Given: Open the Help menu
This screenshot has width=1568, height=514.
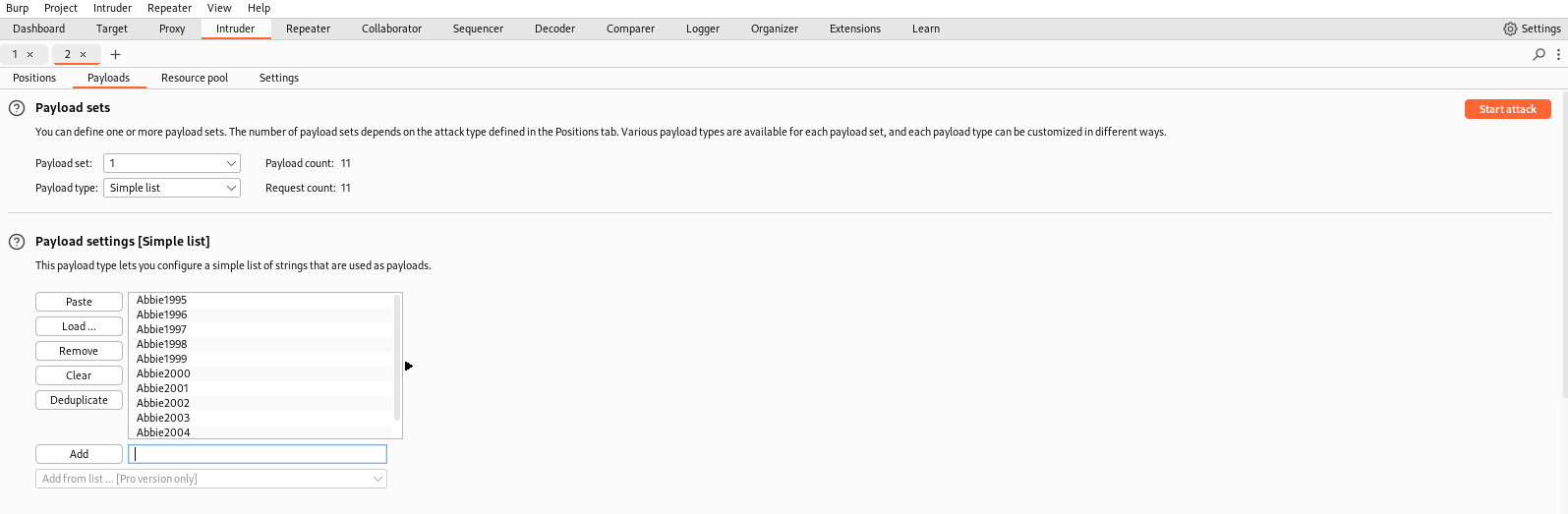Looking at the screenshot, I should pyautogui.click(x=259, y=8).
